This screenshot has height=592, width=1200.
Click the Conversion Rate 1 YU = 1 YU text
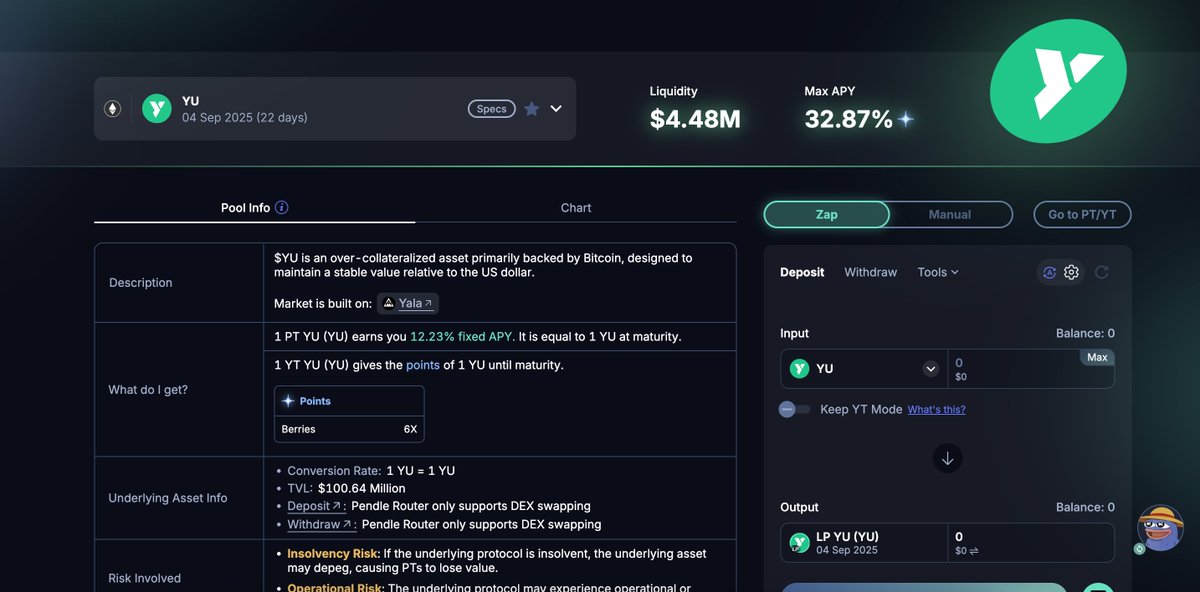371,470
